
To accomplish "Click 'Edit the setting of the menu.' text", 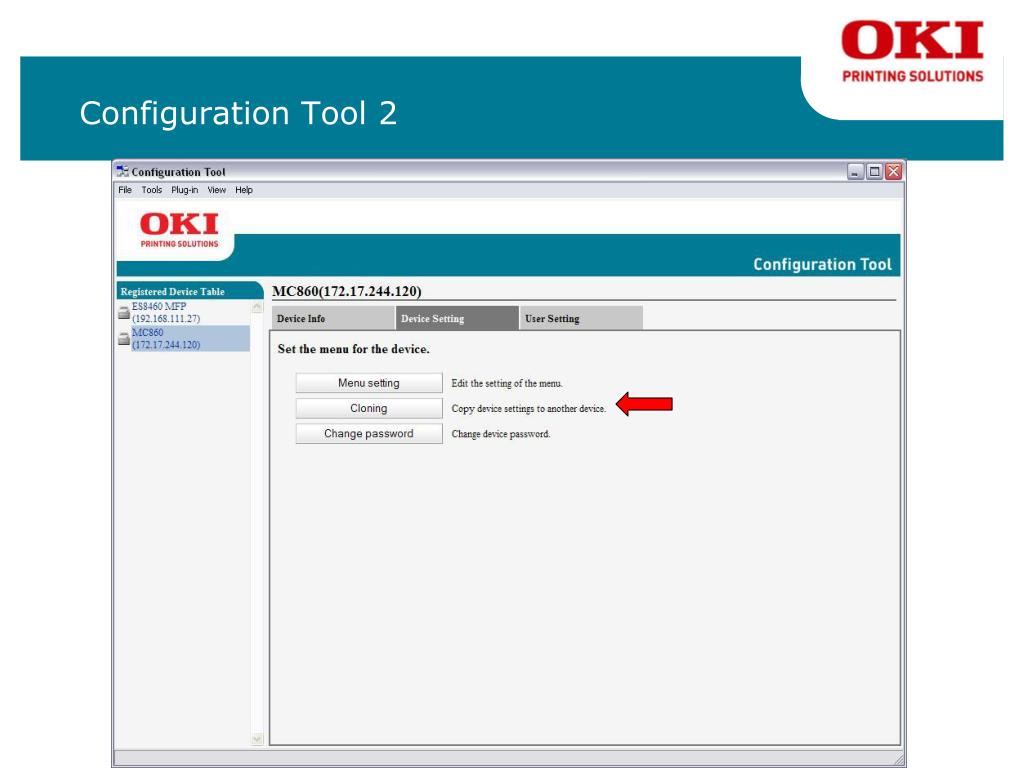I will 507,383.
